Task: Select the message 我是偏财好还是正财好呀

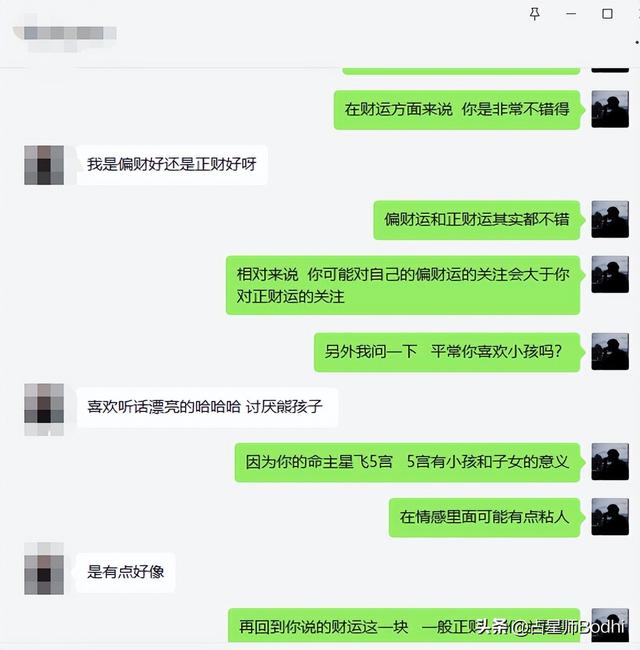Action: [172, 165]
